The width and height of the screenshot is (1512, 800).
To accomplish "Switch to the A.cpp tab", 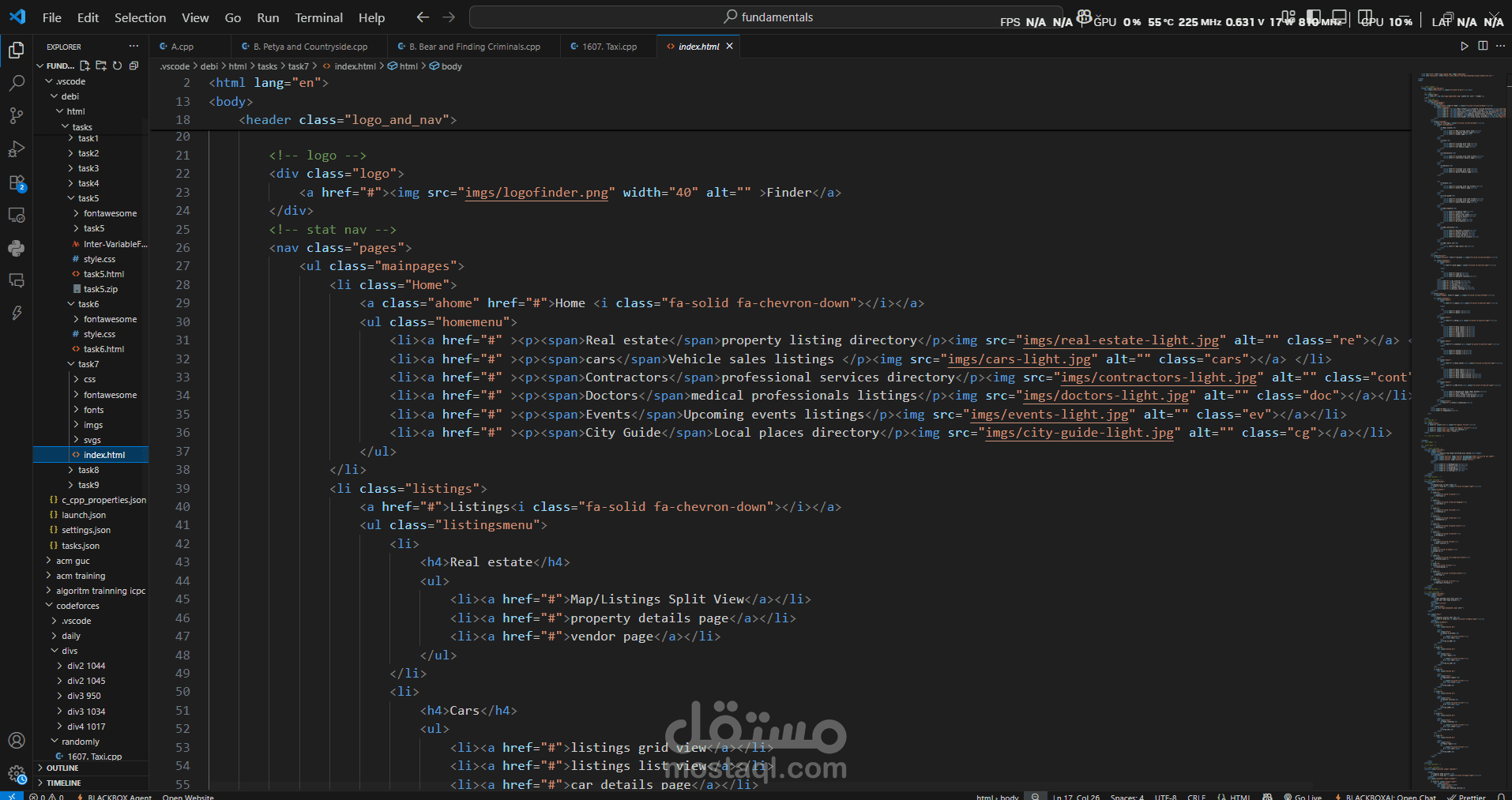I will coord(182,47).
